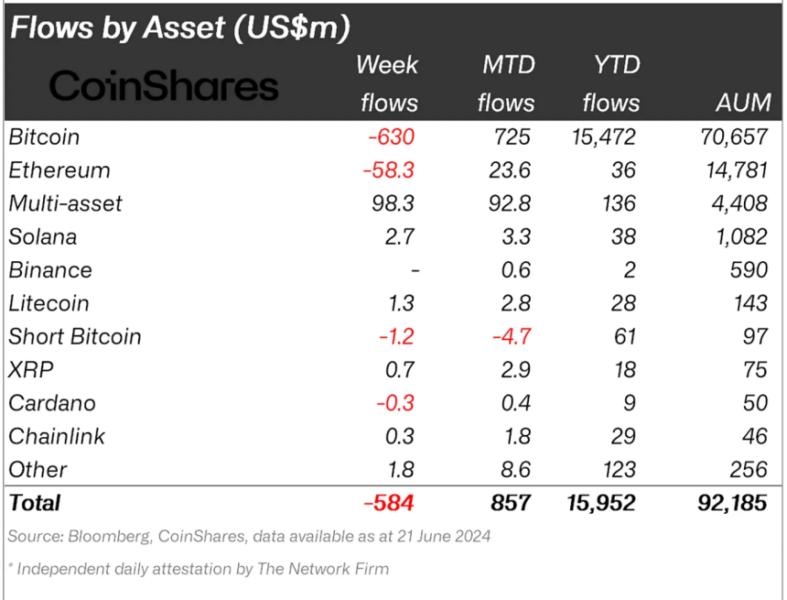
Task: Click the Chainlink row label
Action: point(56,436)
